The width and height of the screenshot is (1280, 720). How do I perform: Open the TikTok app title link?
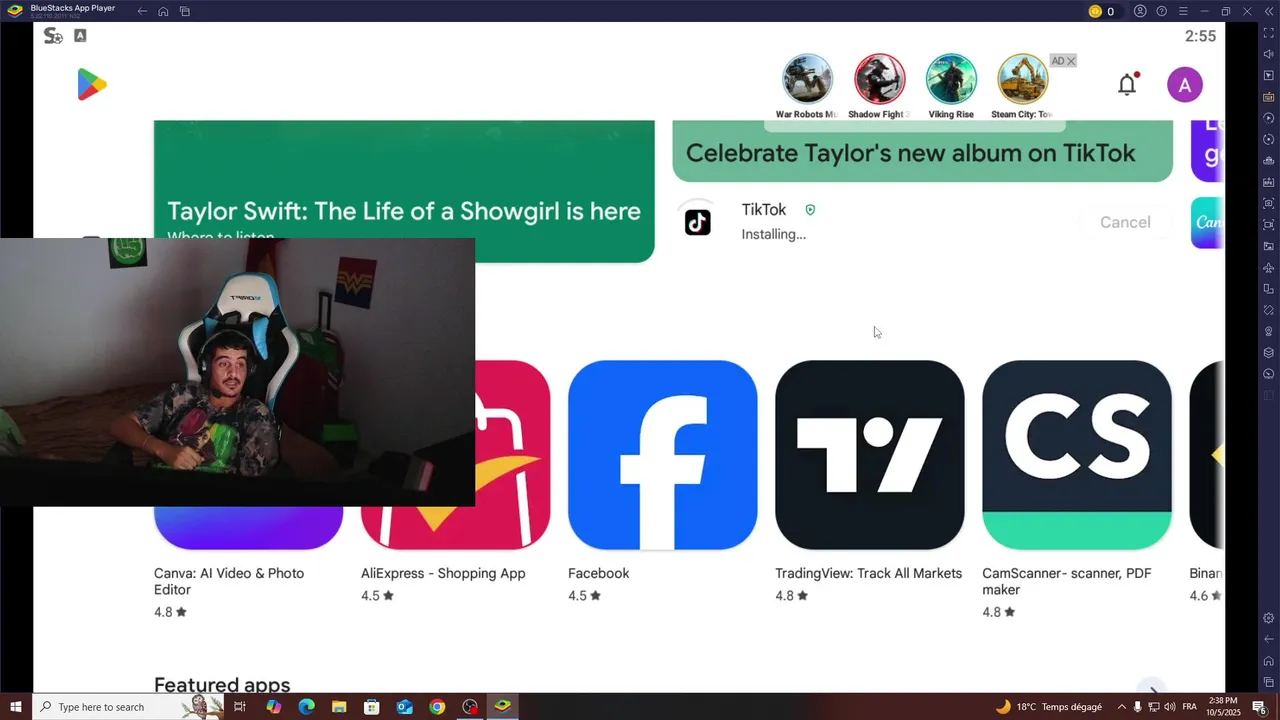coord(764,209)
